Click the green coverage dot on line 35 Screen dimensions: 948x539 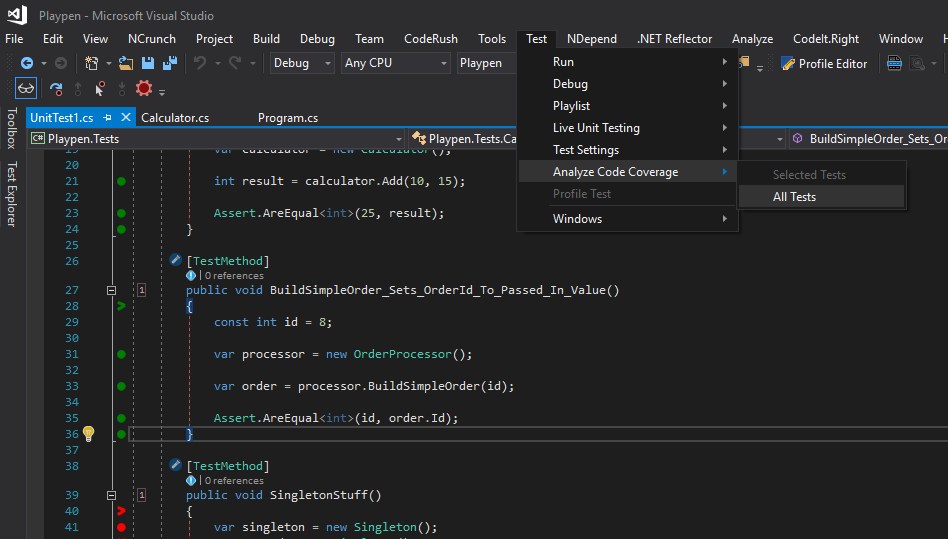coord(121,418)
